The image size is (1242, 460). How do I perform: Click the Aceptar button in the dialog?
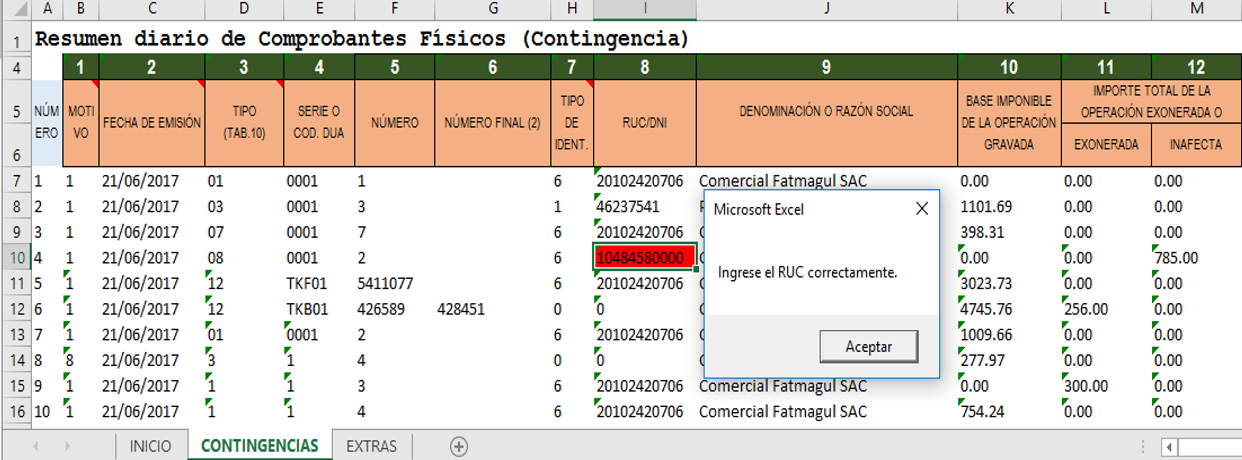[868, 346]
